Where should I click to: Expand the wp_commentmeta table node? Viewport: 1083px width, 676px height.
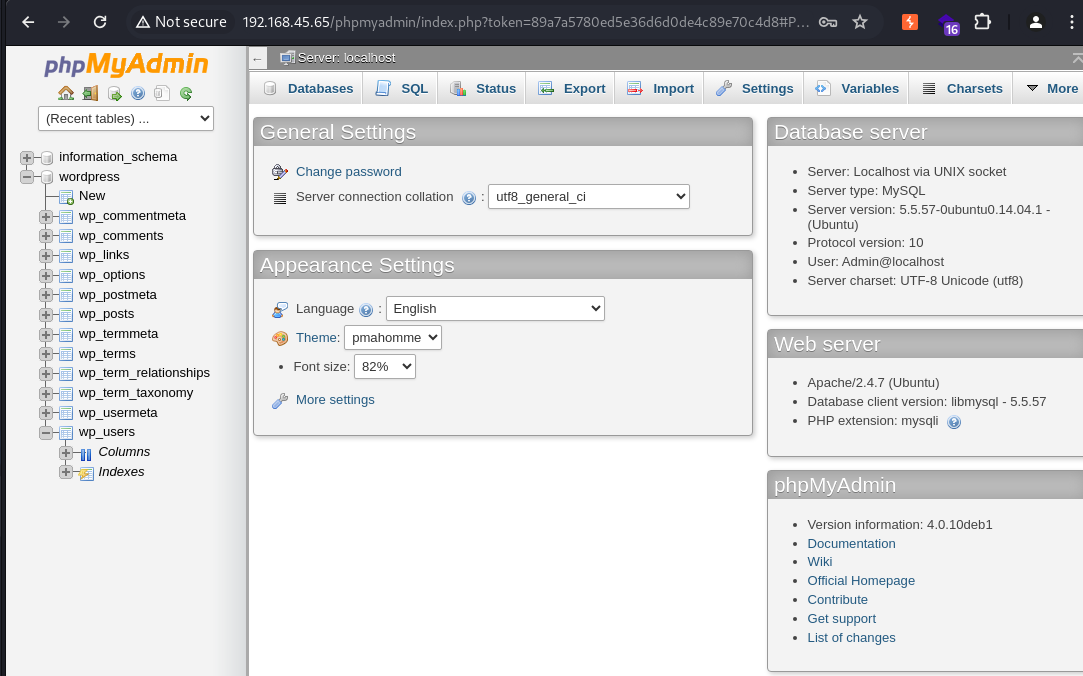(46, 217)
